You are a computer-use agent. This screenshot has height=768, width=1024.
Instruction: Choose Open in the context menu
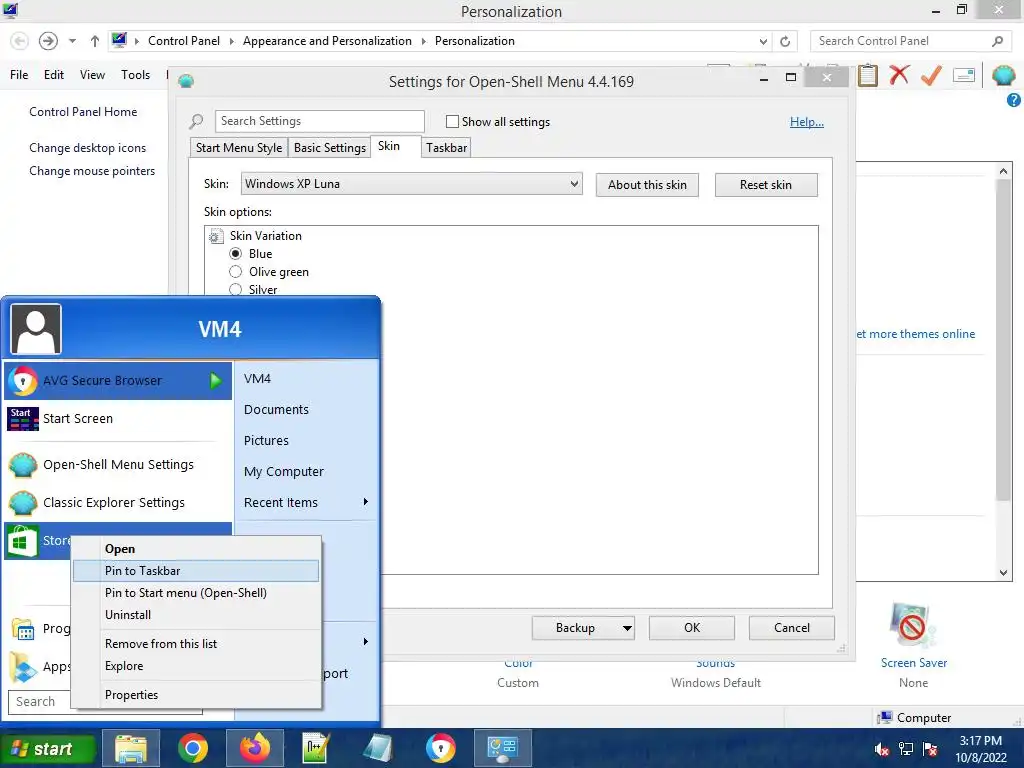196,549
